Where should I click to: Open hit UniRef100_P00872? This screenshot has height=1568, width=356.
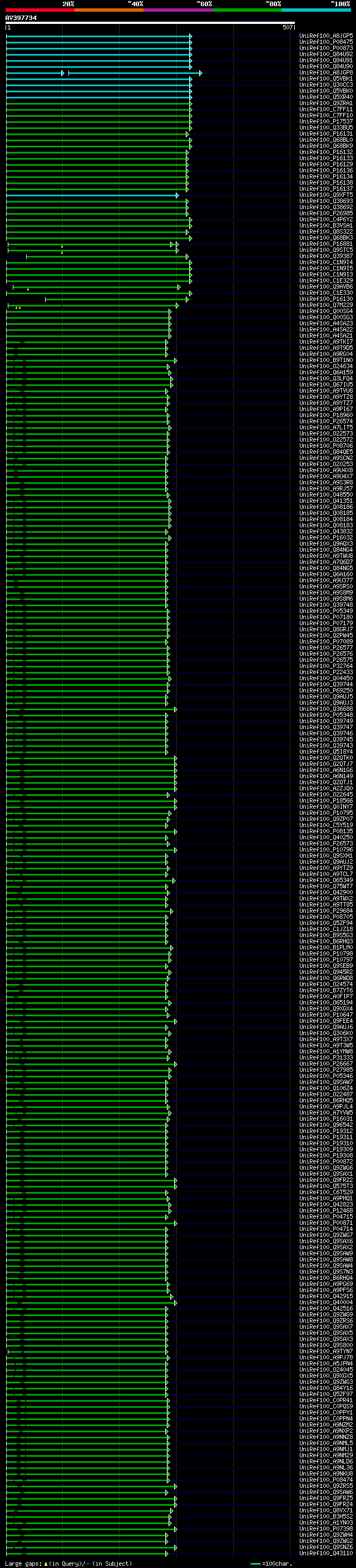coord(325,1161)
